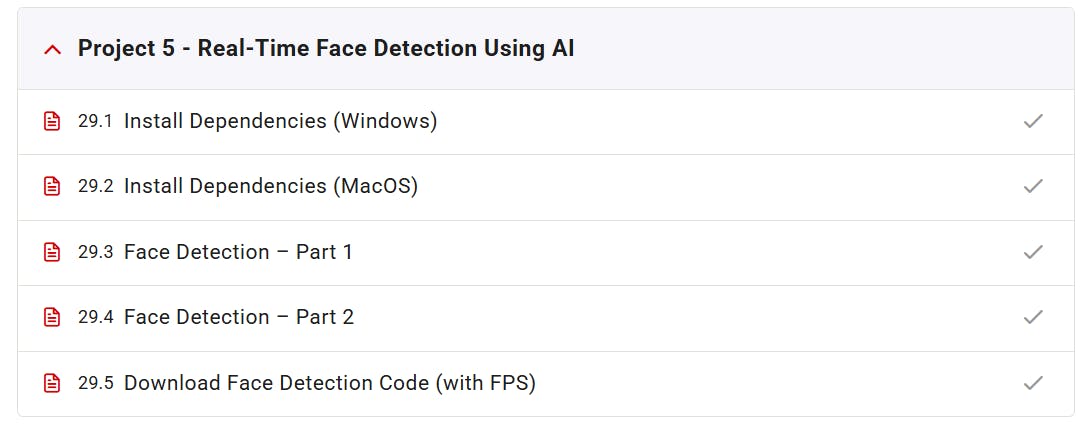1087x424 pixels.
Task: Click document icon beside Install Dependencies (MacOS)
Action: coord(51,187)
